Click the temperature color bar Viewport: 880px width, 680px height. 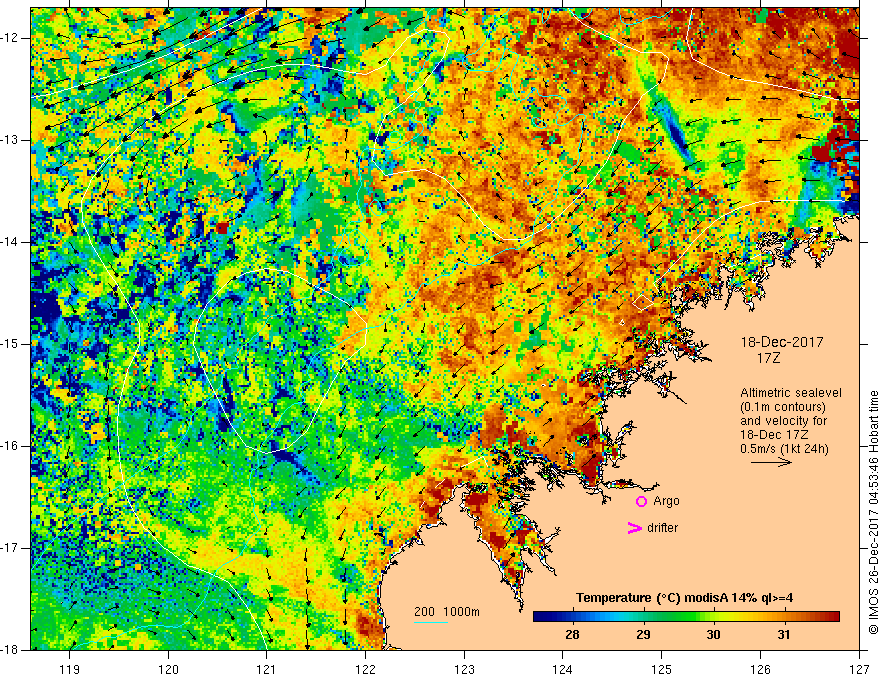(686, 617)
